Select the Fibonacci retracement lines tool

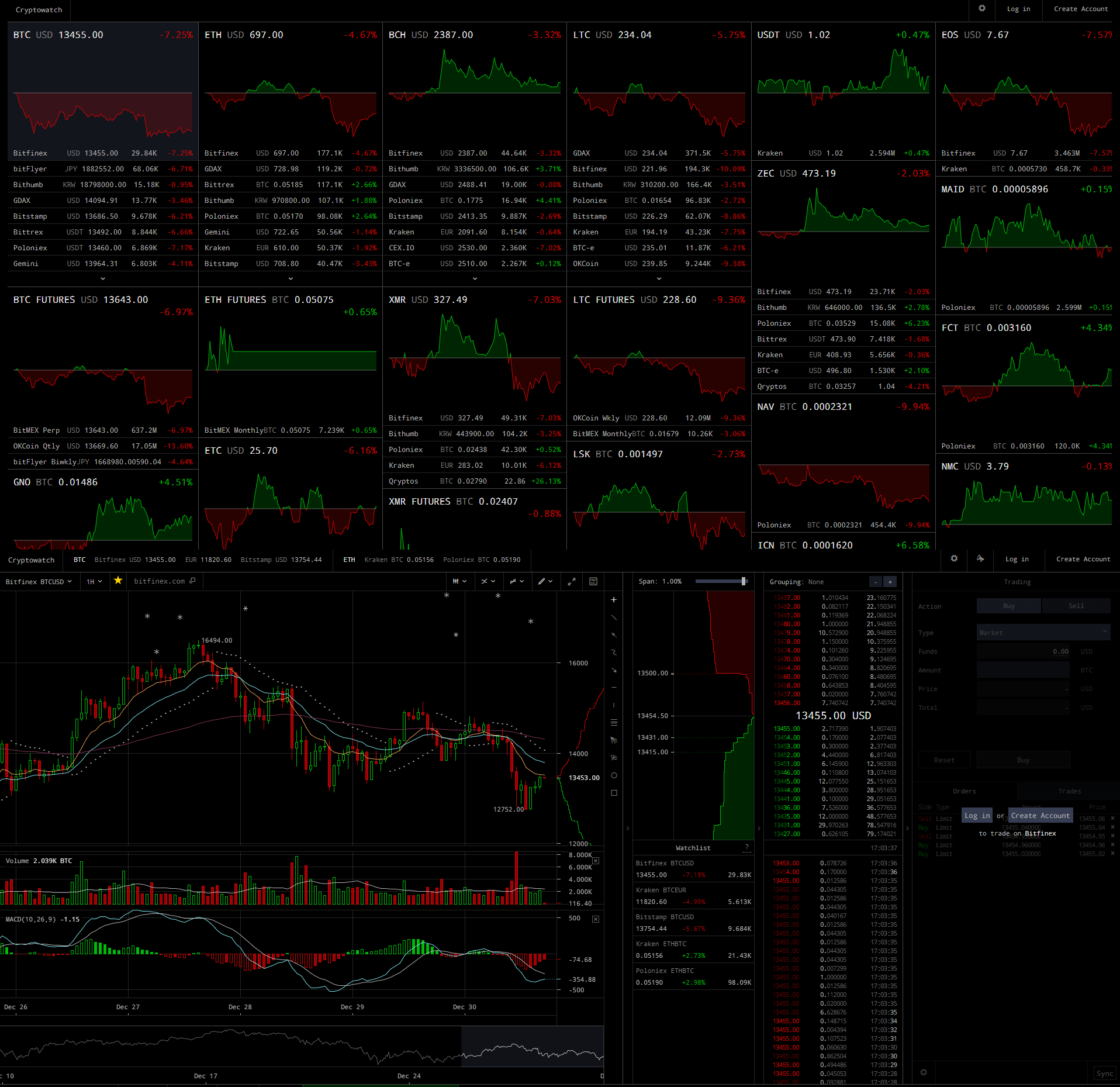614,723
